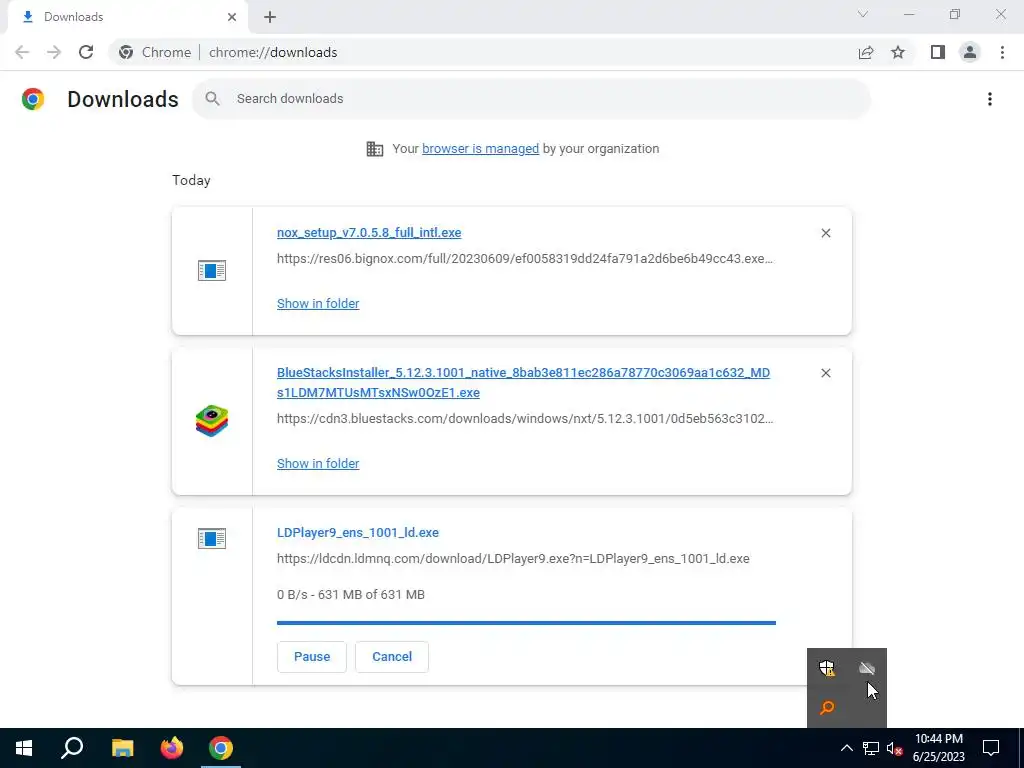
Task: Click the ldcdn.ldmnq.com source URL
Action: [x=513, y=558]
